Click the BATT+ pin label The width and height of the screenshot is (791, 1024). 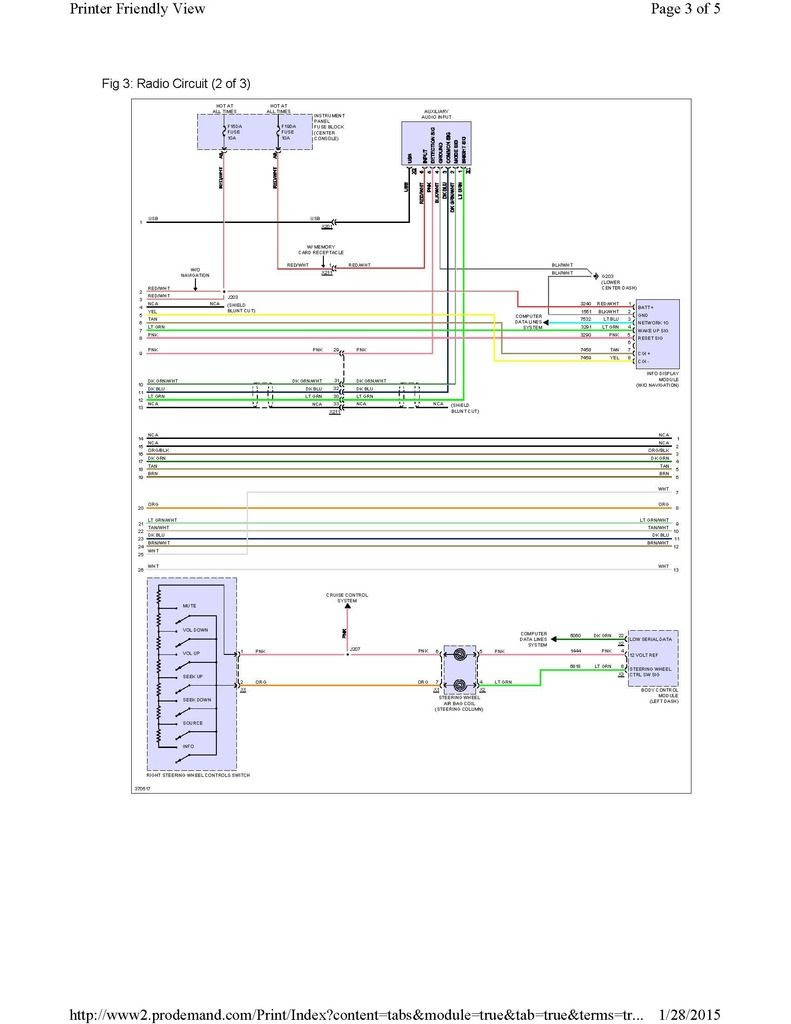(x=645, y=307)
